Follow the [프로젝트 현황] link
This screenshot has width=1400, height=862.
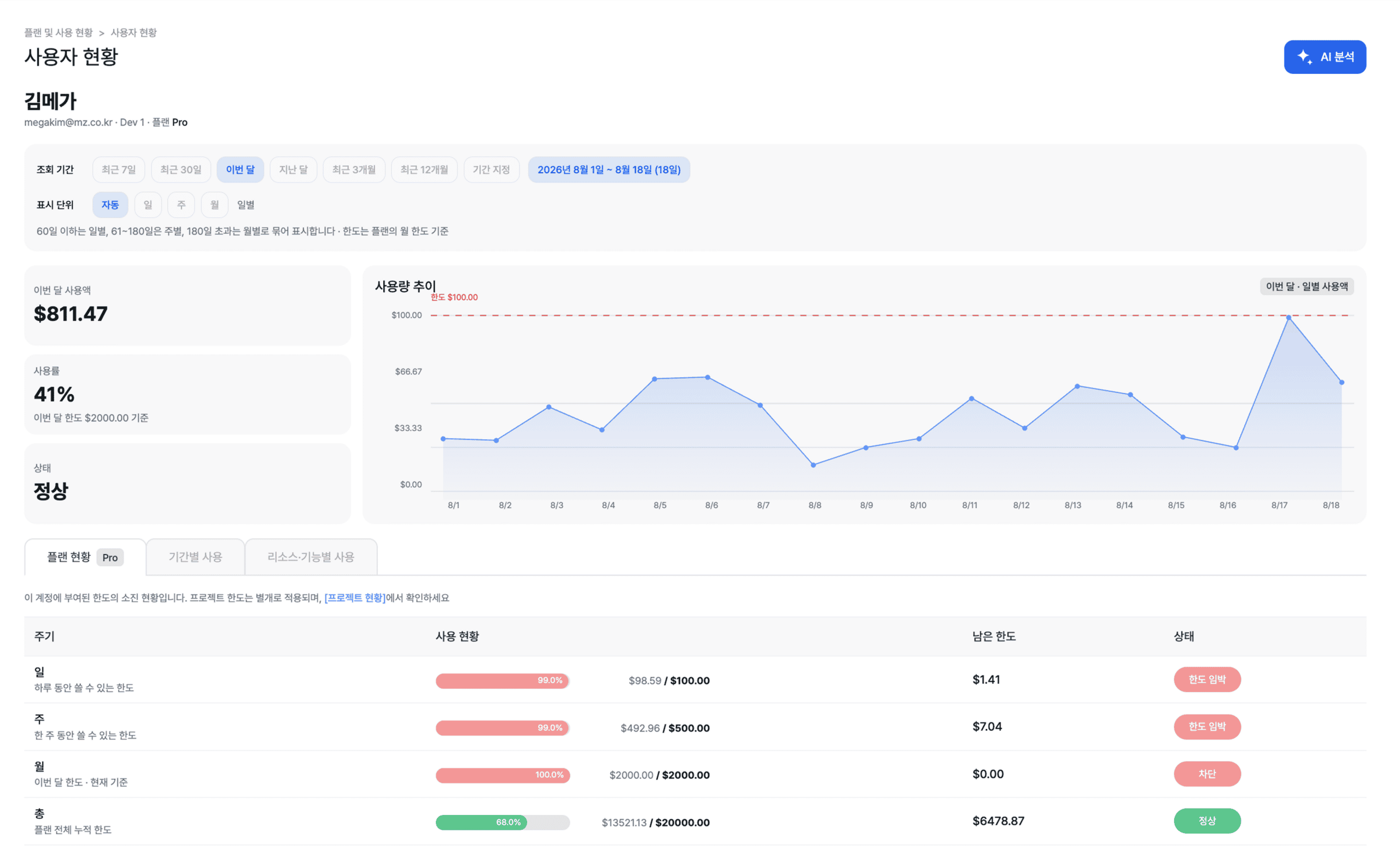(x=355, y=597)
